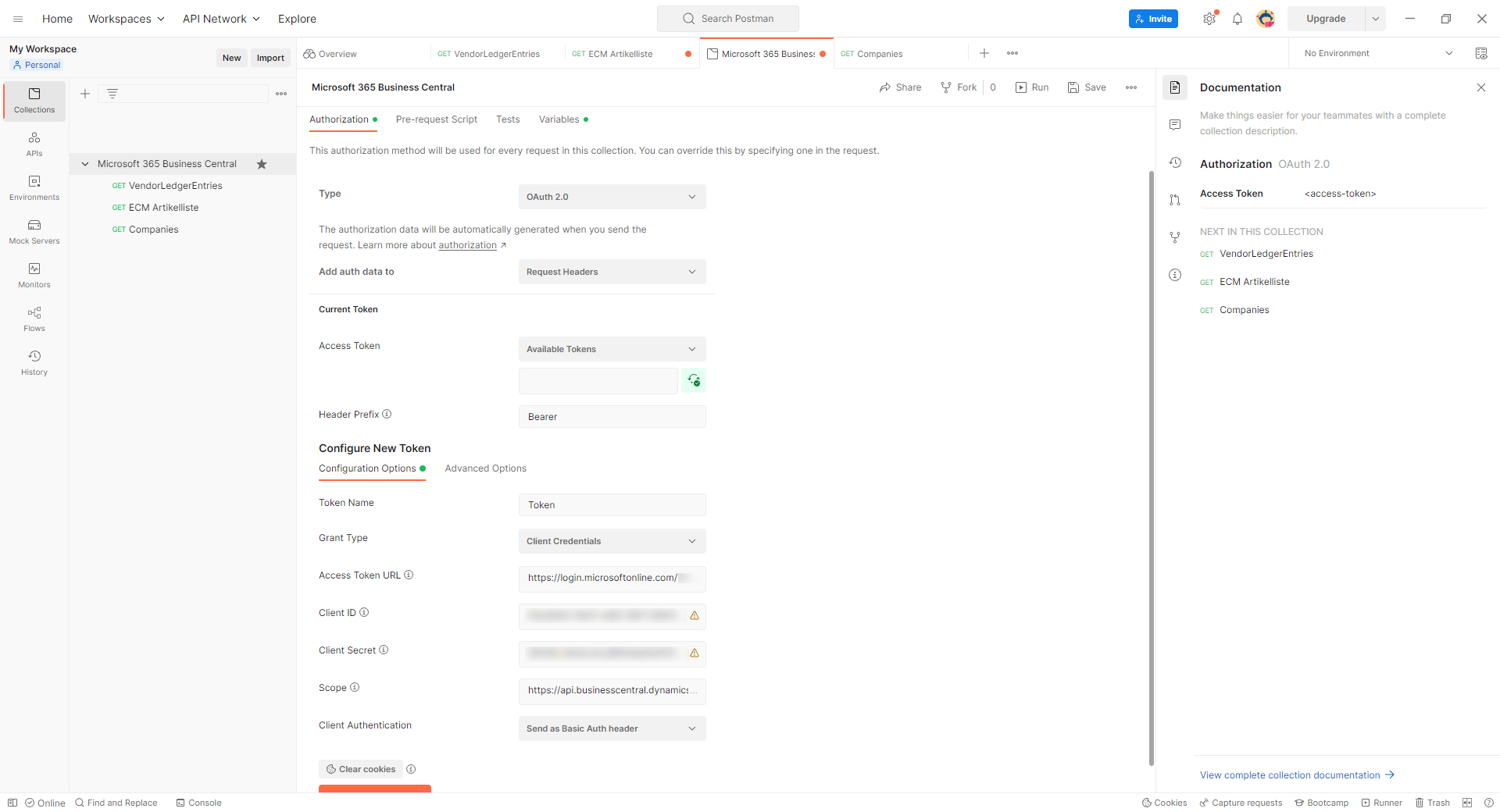Open collection header more actions ellipsis

click(x=1131, y=87)
